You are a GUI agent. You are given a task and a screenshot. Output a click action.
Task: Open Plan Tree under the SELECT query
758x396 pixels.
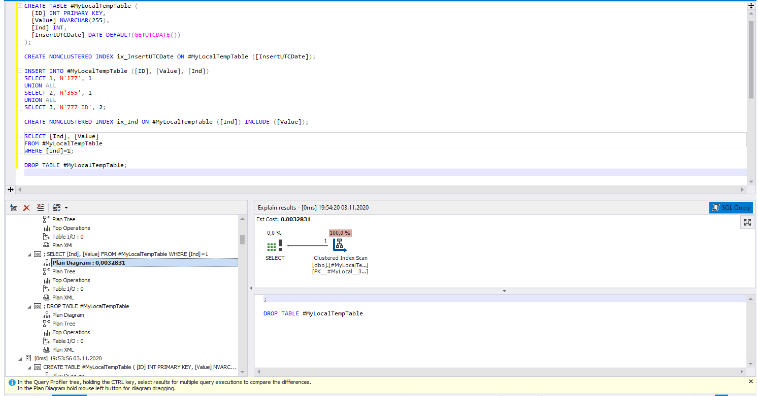(64, 271)
